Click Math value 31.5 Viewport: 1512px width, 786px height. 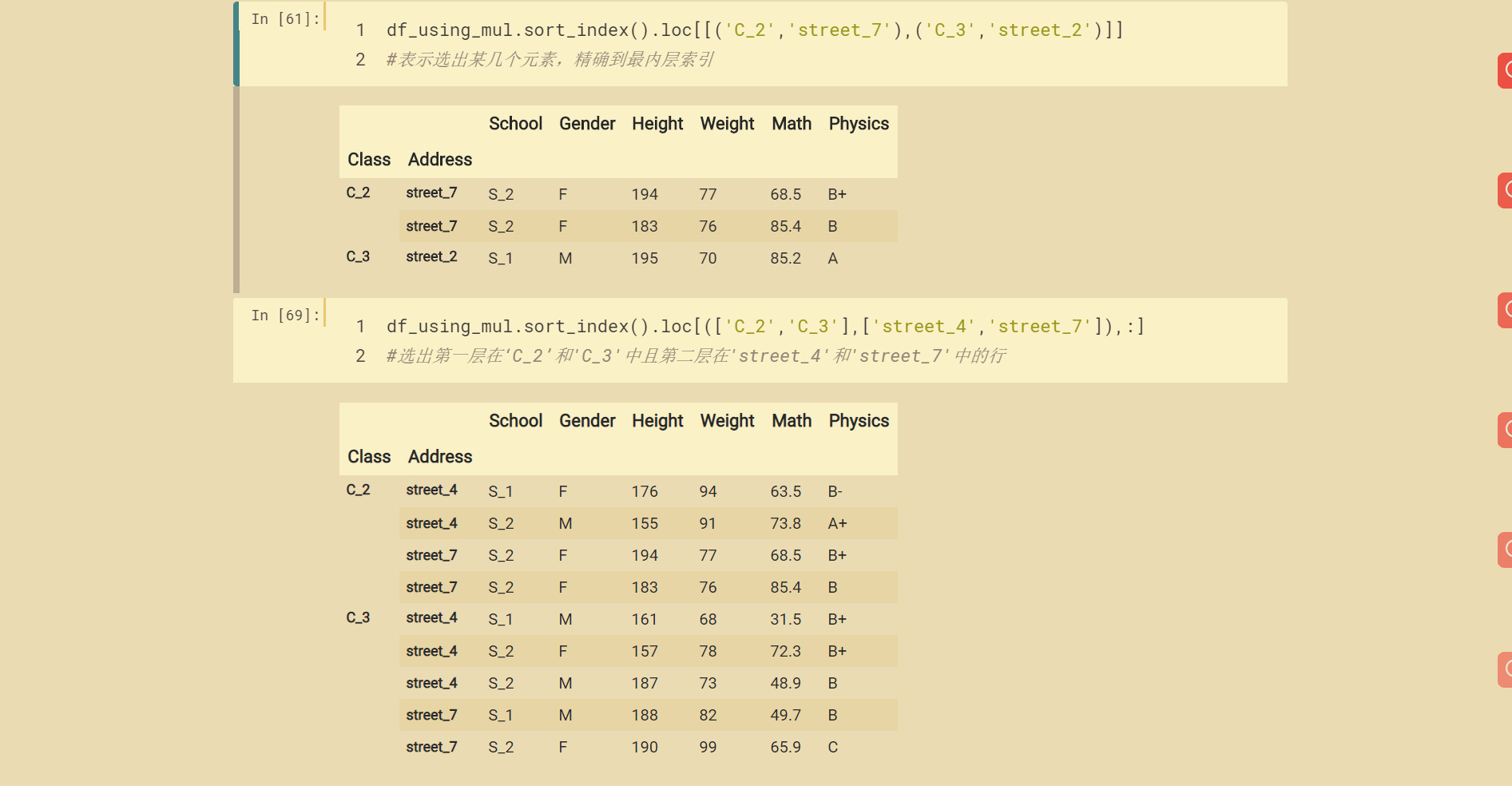click(x=785, y=620)
